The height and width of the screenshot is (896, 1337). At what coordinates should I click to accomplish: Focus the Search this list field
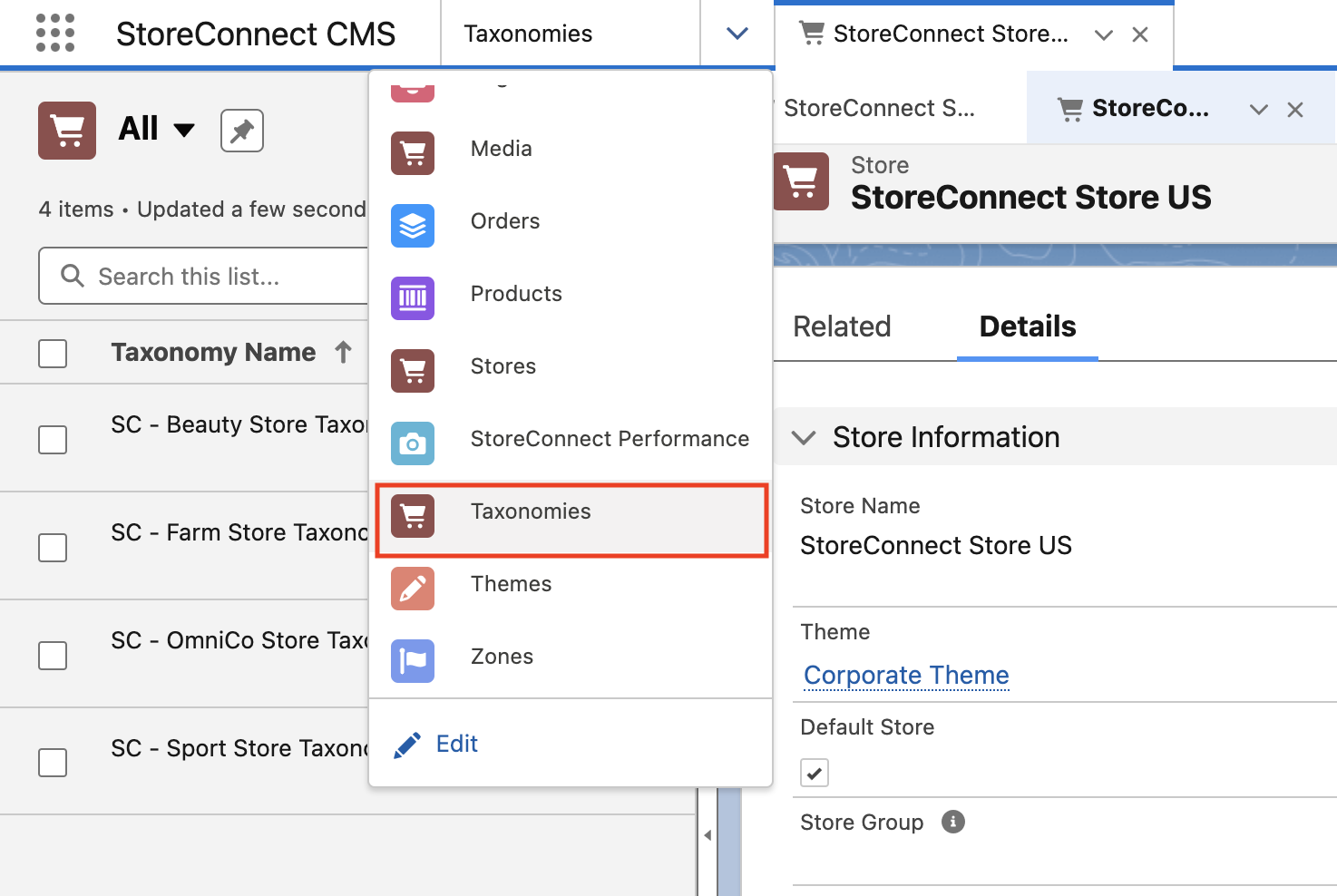click(x=204, y=276)
